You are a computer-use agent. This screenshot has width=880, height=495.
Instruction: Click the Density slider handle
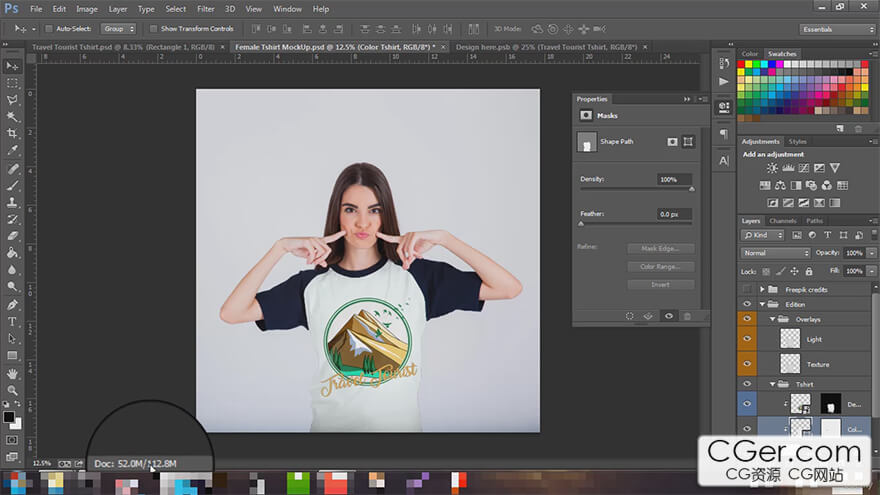tap(691, 189)
